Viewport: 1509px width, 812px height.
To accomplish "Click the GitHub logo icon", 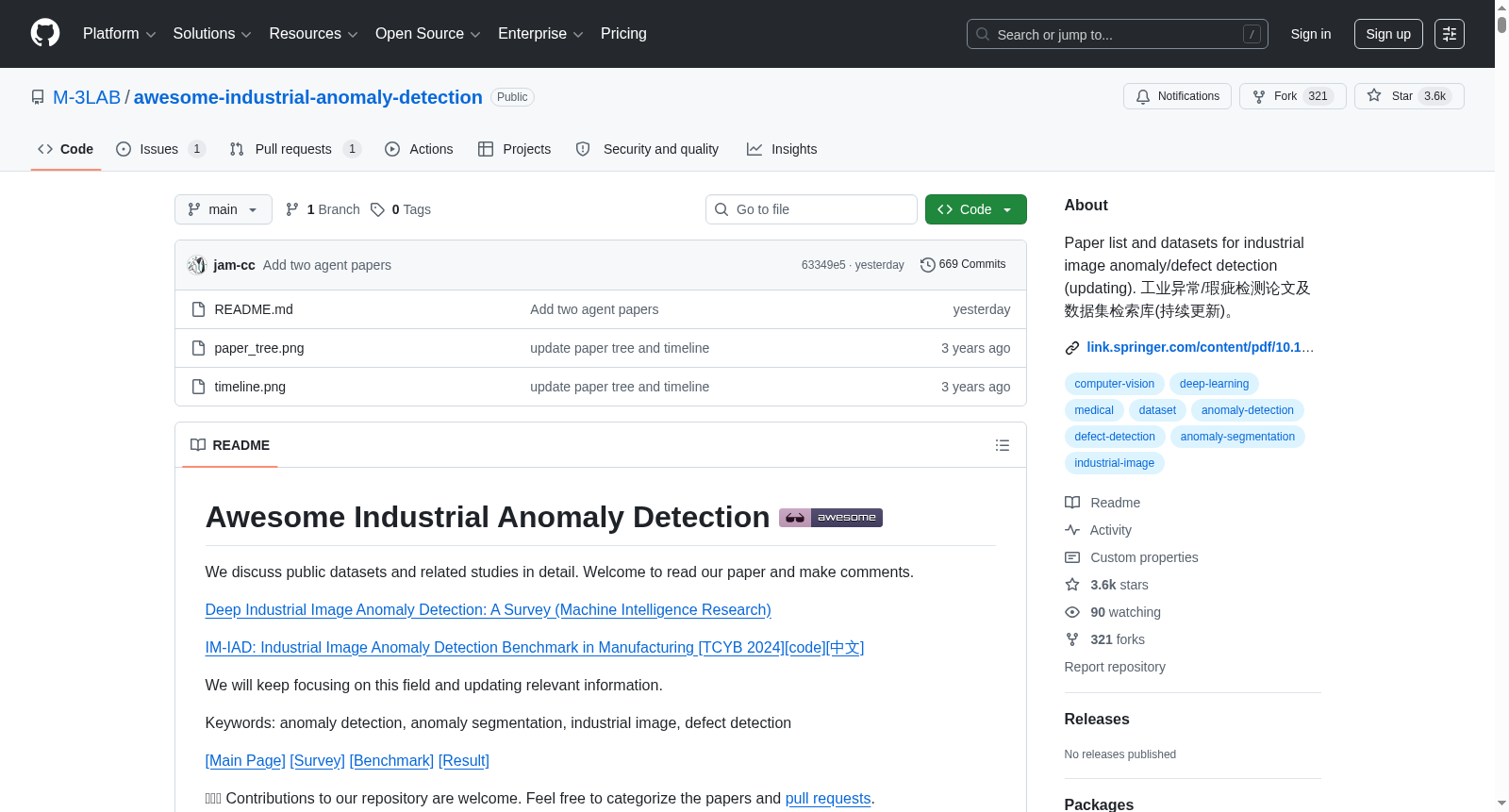I will click(x=45, y=33).
